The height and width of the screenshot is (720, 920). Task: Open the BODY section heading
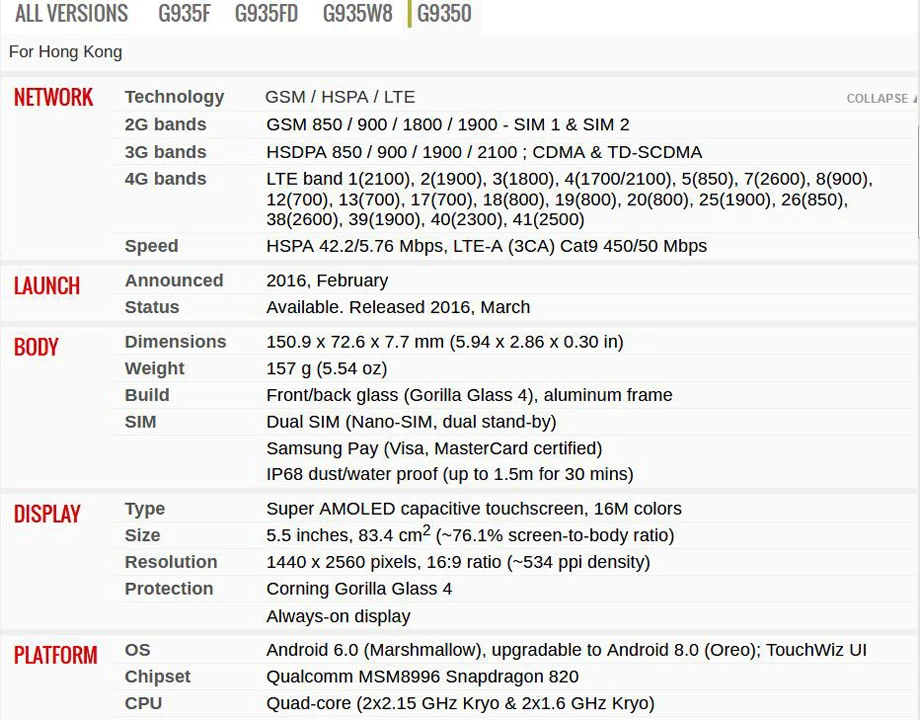[36, 347]
